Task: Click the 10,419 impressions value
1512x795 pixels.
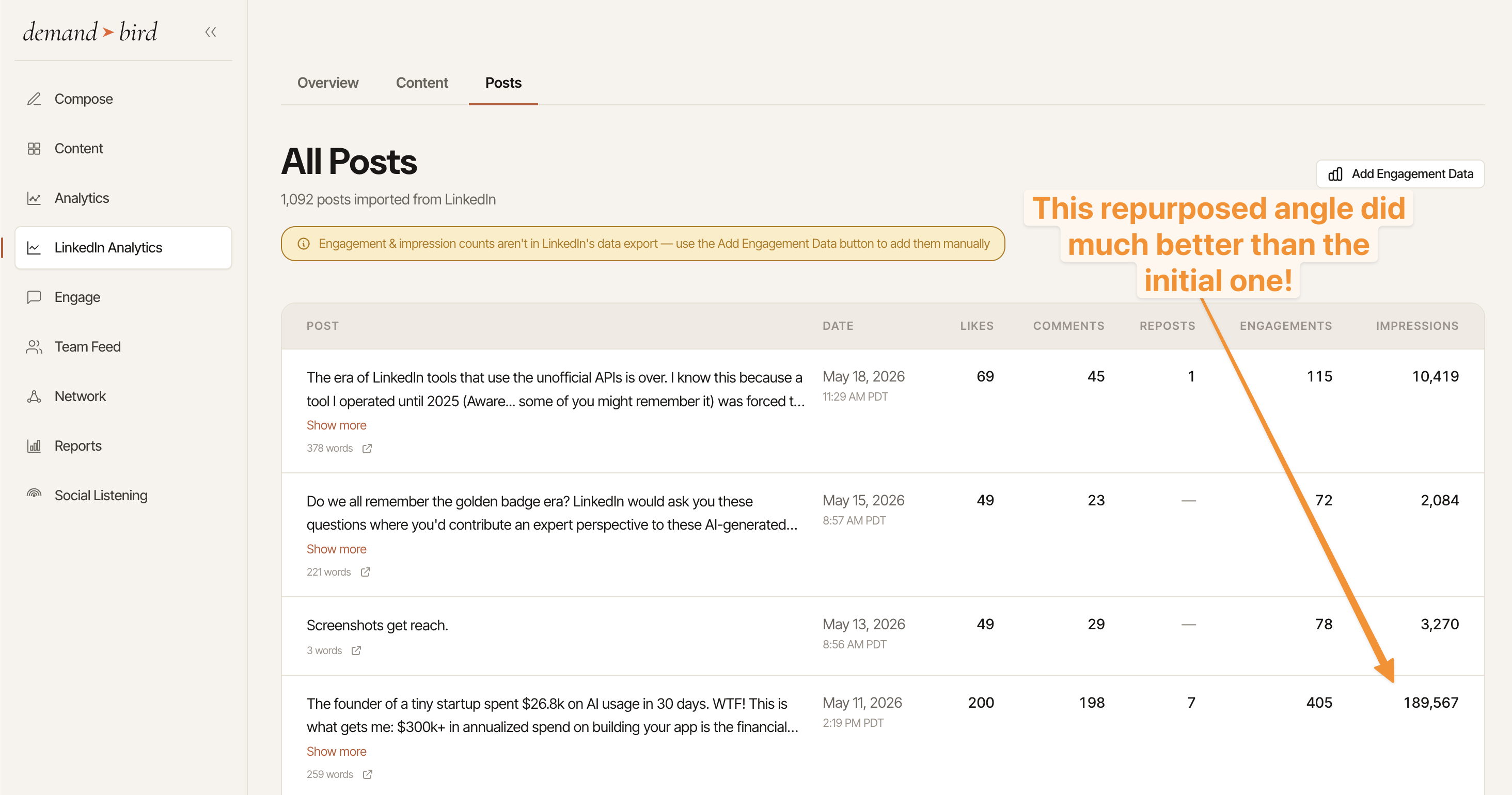Action: pyautogui.click(x=1435, y=376)
